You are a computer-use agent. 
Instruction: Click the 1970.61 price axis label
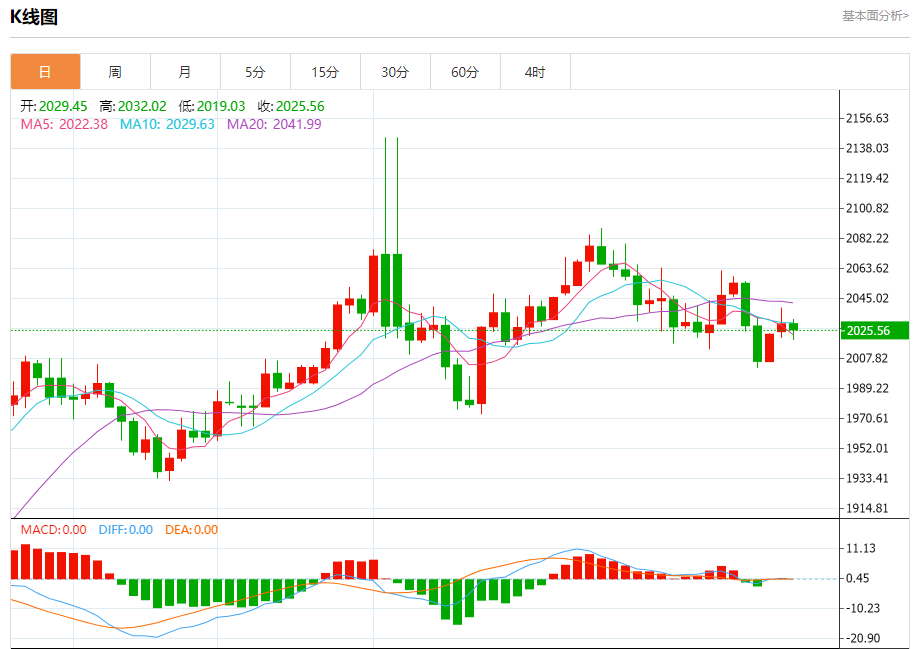[867, 418]
